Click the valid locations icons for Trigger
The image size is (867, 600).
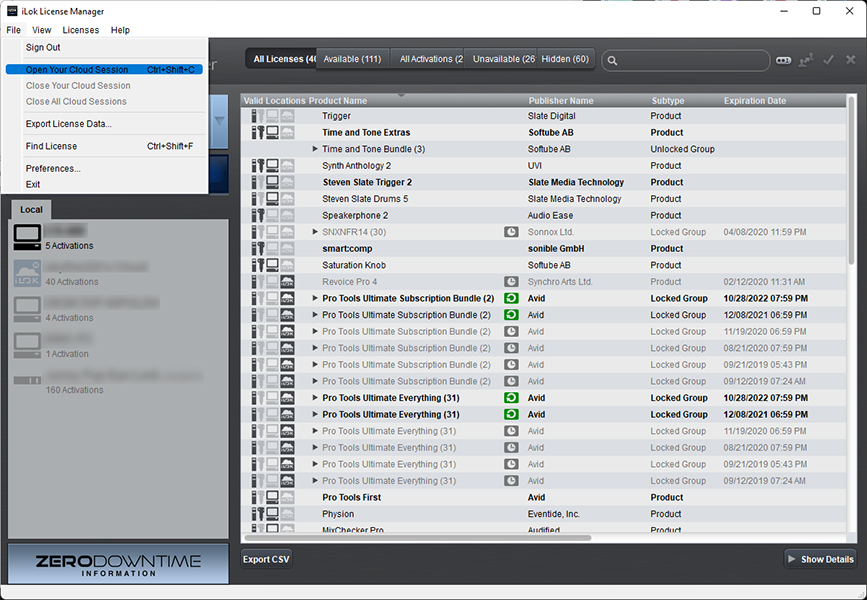272,116
